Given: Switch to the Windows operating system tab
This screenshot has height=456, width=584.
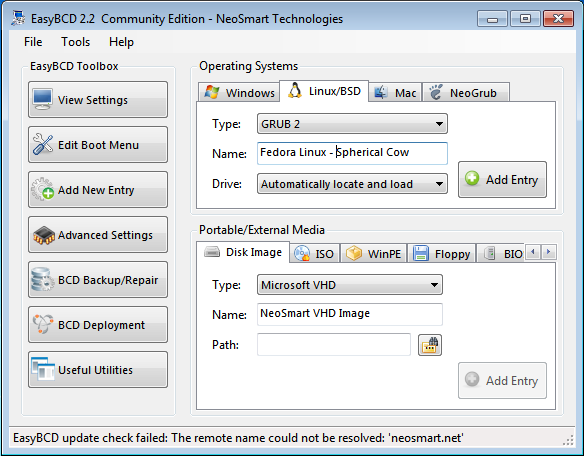Looking at the screenshot, I should tap(239, 92).
